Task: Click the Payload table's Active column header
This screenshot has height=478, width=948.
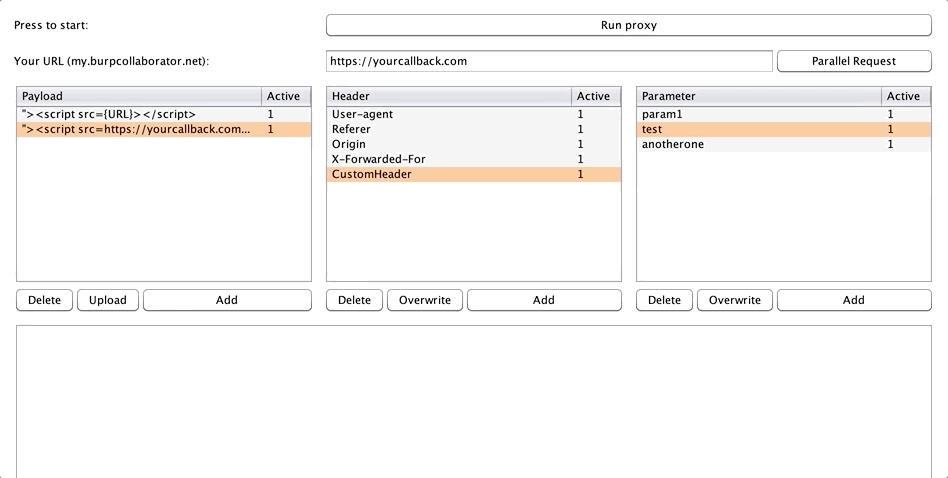Action: pyautogui.click(x=286, y=96)
